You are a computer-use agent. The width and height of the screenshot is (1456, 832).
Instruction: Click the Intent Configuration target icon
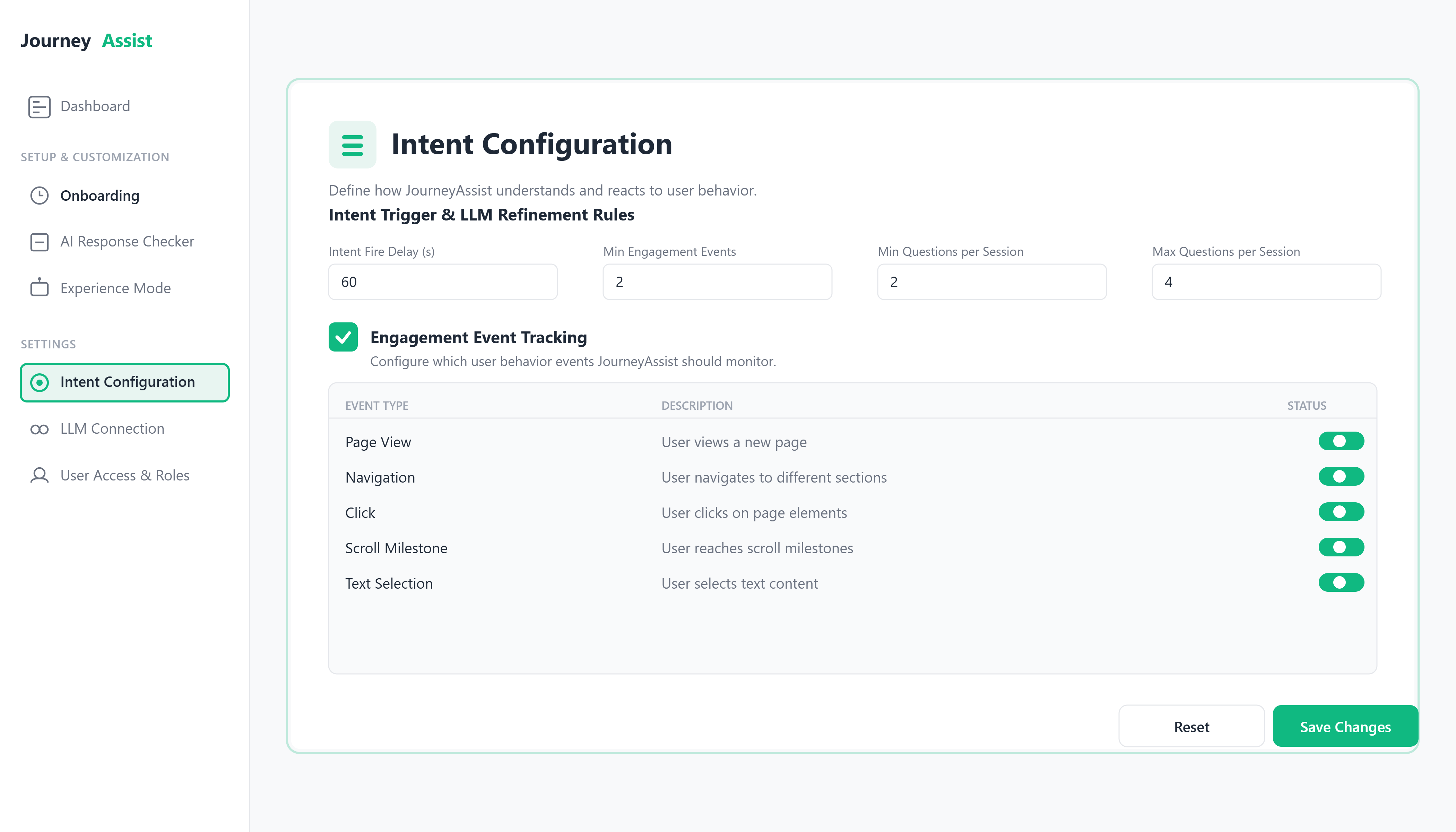(39, 382)
